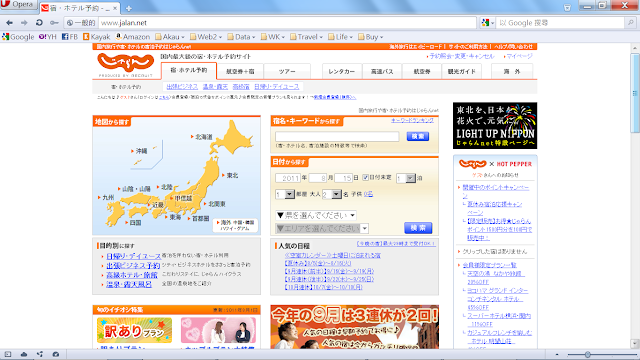Click the key password wand icon
Image resolution: width=640 pixels, height=360 pixels.
54,23
